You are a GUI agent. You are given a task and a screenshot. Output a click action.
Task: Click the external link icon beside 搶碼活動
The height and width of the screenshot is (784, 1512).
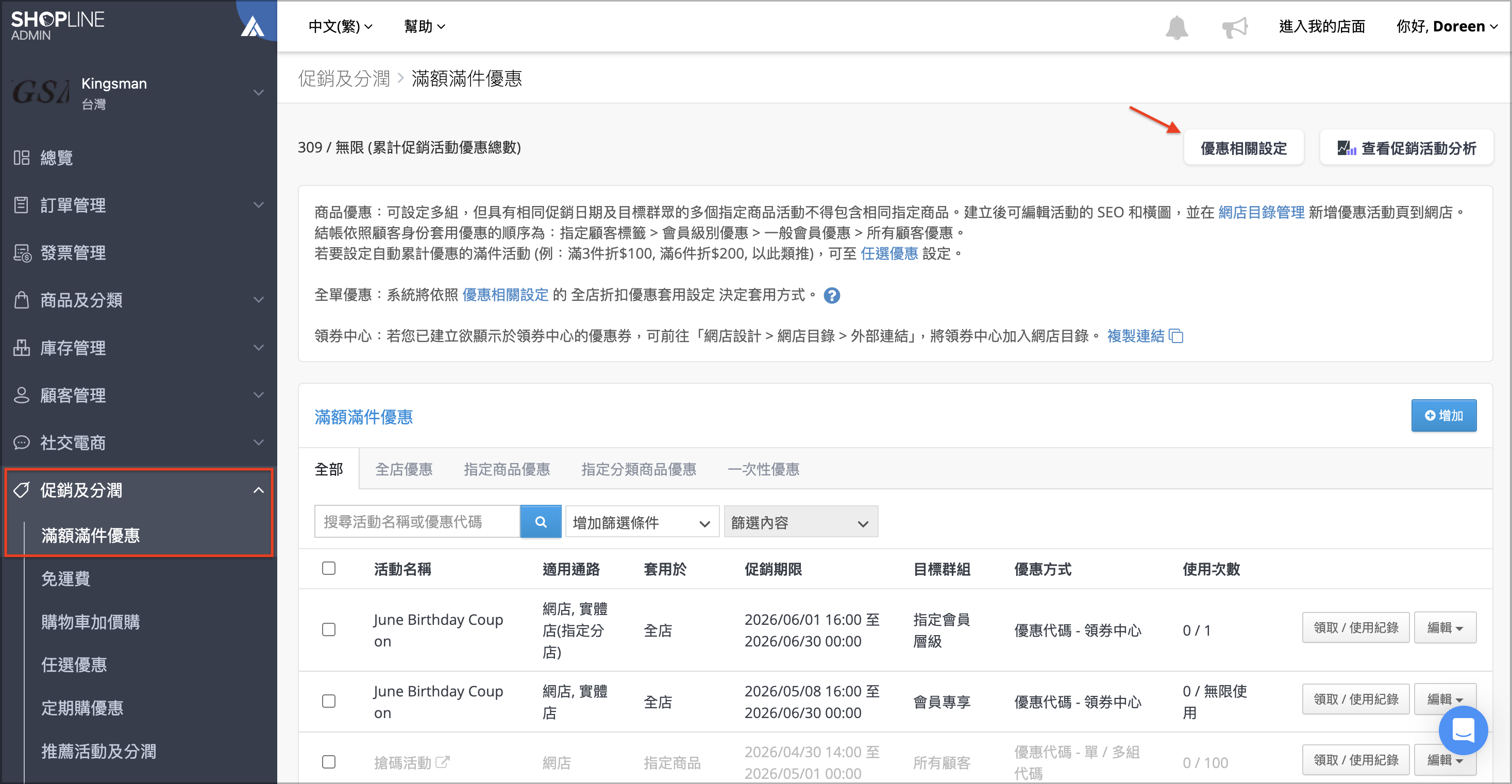click(443, 762)
